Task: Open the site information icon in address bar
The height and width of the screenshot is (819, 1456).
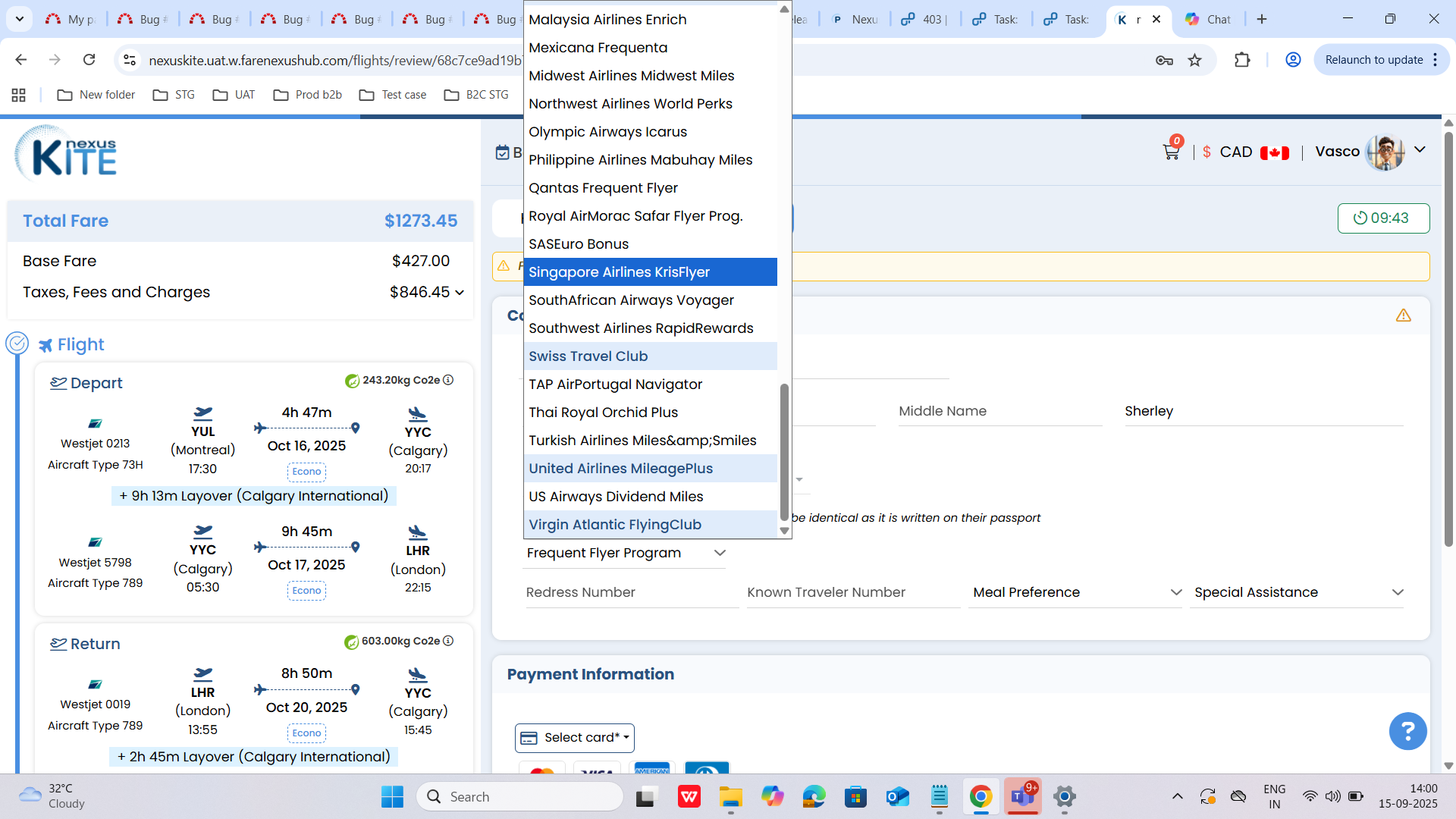Action: pos(130,60)
